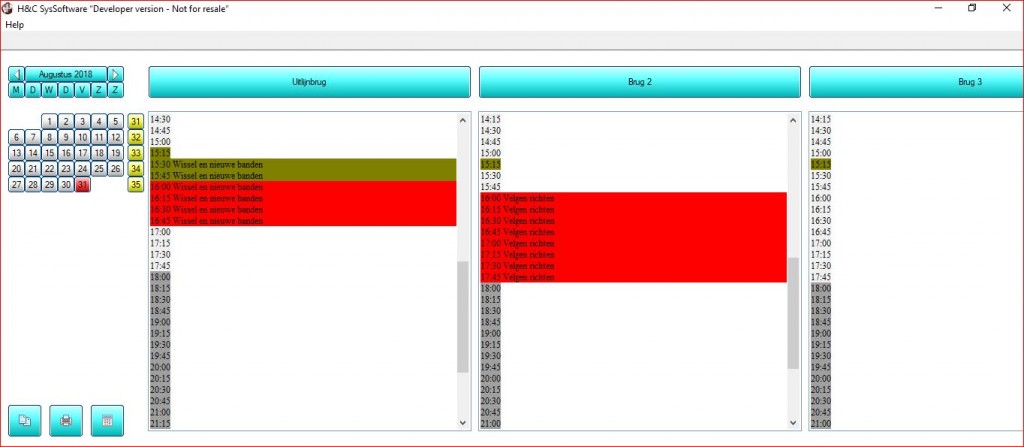The height and width of the screenshot is (447, 1024).
Task: Select the Brug 2 column header button
Action: (x=640, y=82)
